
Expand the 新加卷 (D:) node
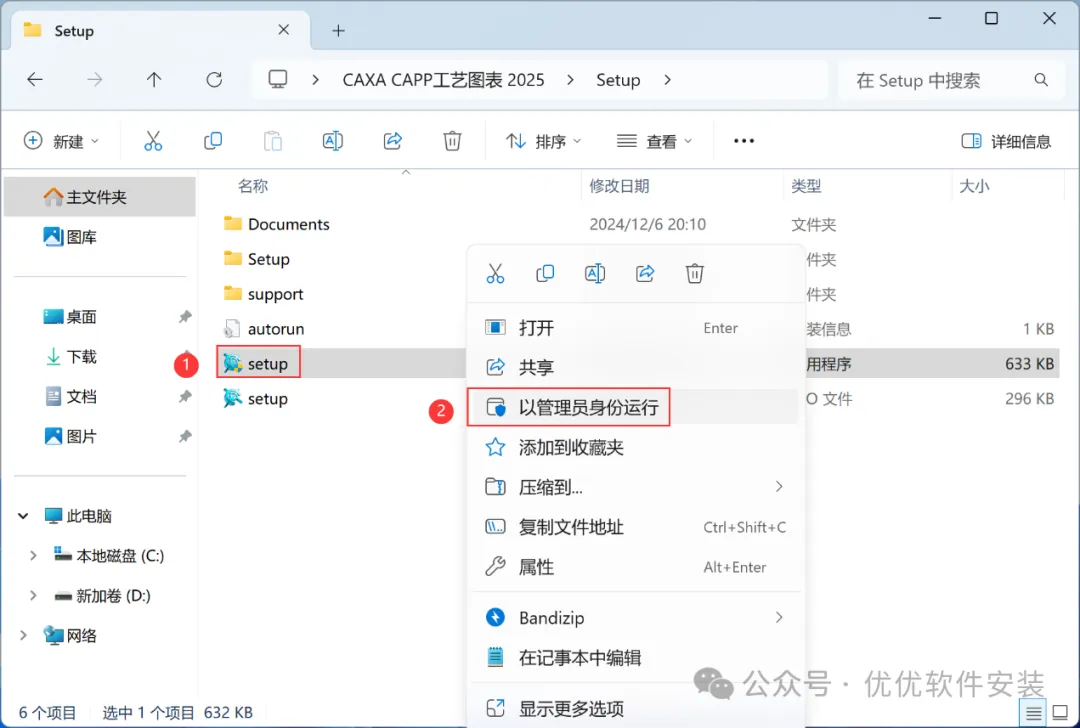[33, 595]
